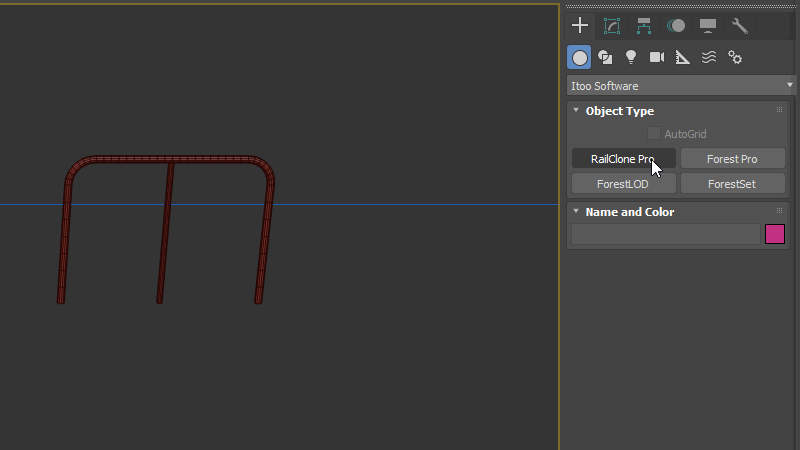Click the ForestLOD button
The image size is (800, 450).
pos(623,184)
